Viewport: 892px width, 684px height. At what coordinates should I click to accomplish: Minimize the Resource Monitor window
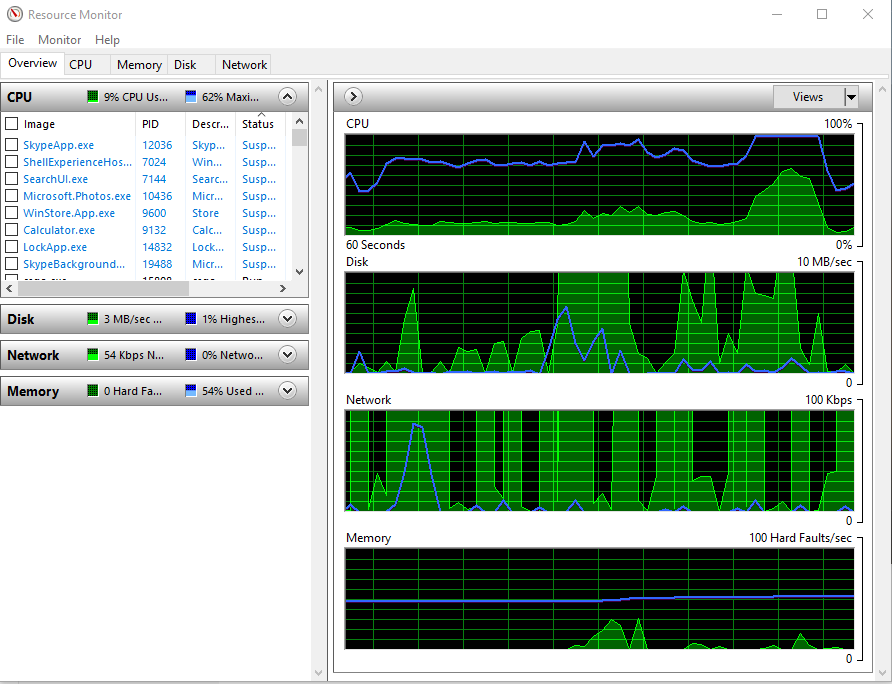tap(777, 14)
